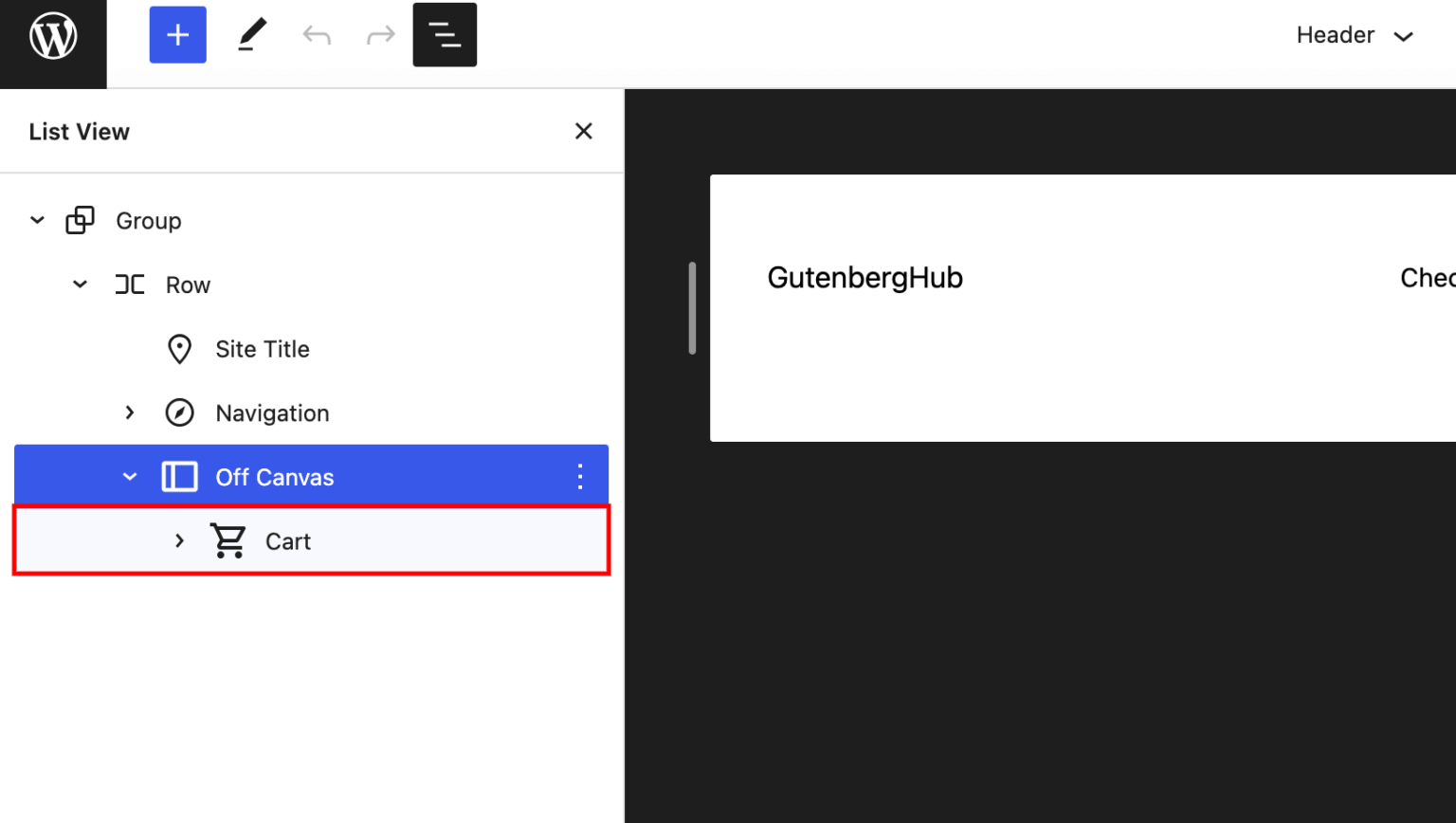Image resolution: width=1456 pixels, height=823 pixels.
Task: Select the Site Title block icon
Action: coord(179,348)
